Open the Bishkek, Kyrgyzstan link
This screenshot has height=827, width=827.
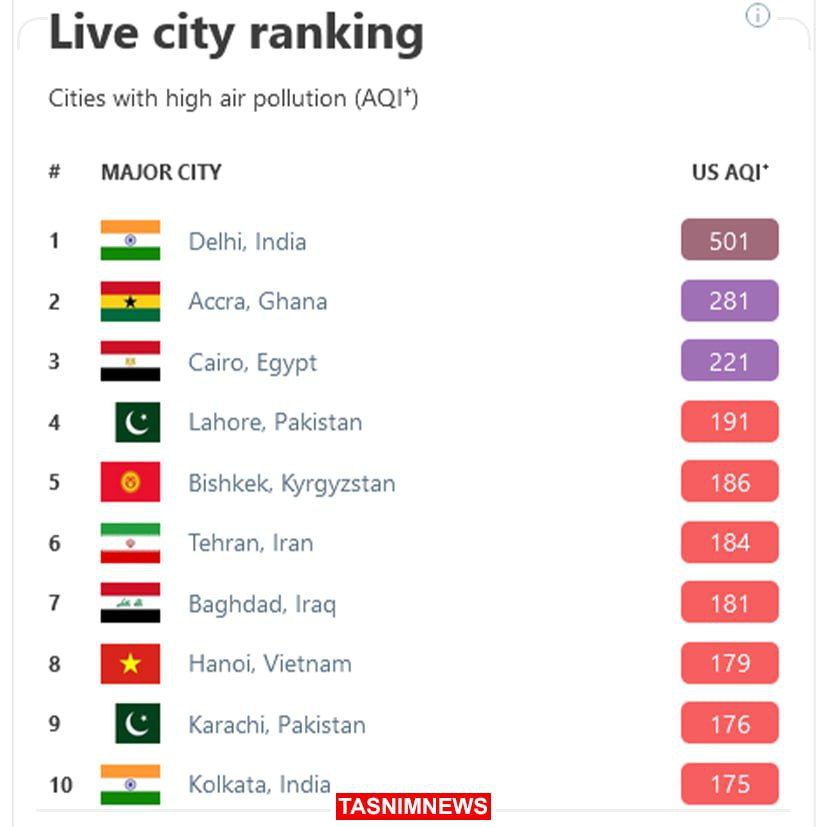point(291,483)
